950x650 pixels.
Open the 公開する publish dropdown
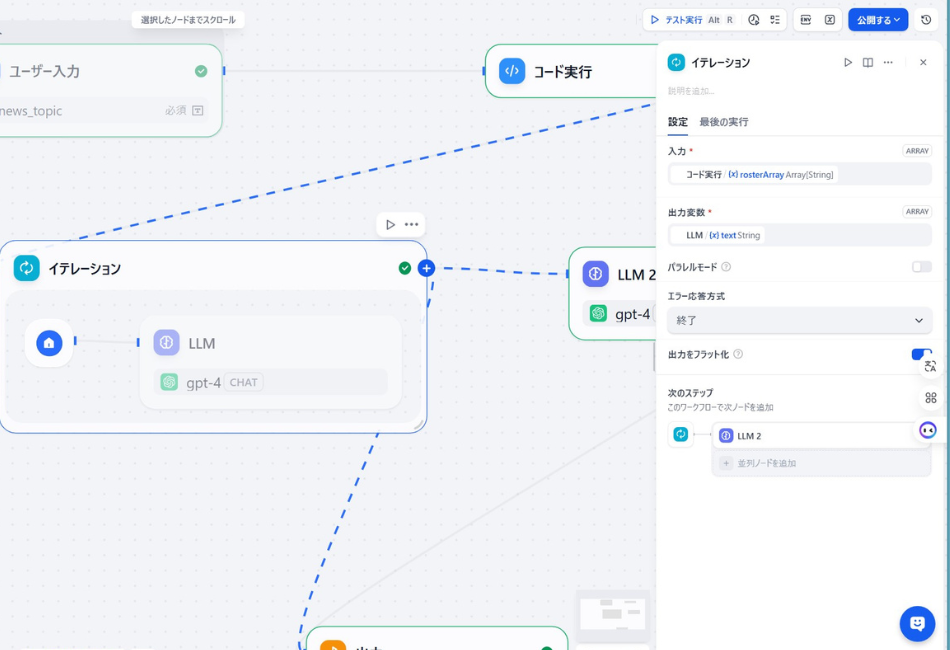click(878, 19)
